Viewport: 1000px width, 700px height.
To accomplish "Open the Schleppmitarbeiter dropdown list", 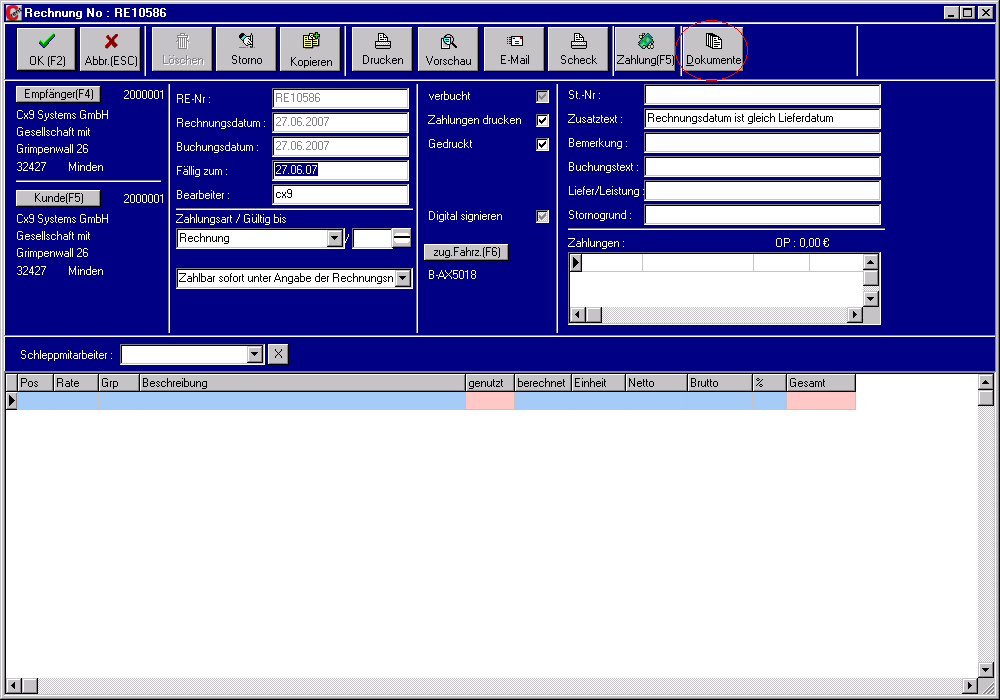I will 254,354.
